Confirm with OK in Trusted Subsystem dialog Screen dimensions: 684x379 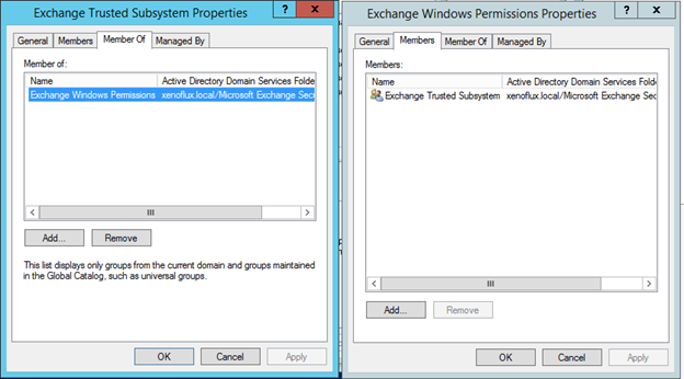[x=164, y=357]
